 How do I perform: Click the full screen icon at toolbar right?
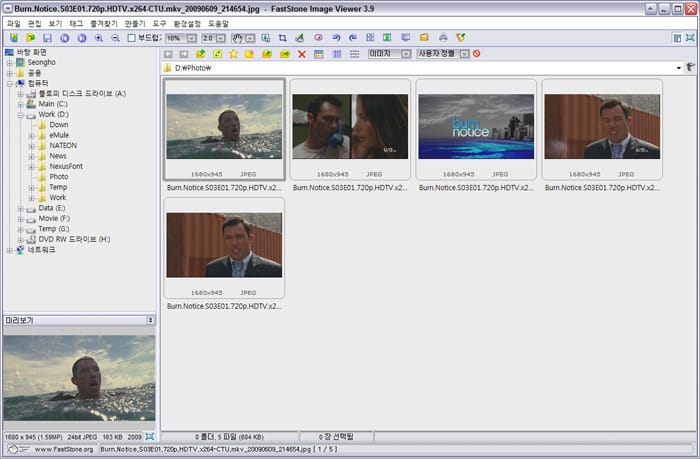(690, 38)
